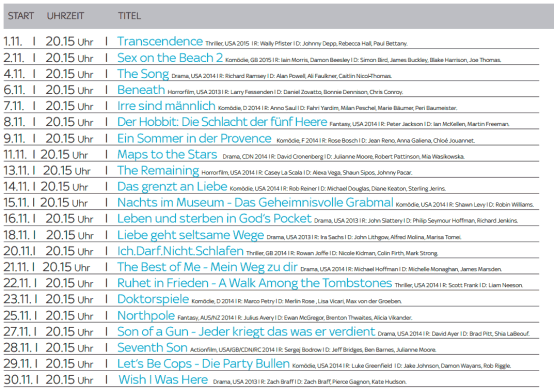
Task: Click 20.15 Uhr in the Doktorspiele row
Action: pyautogui.click(x=69, y=299)
